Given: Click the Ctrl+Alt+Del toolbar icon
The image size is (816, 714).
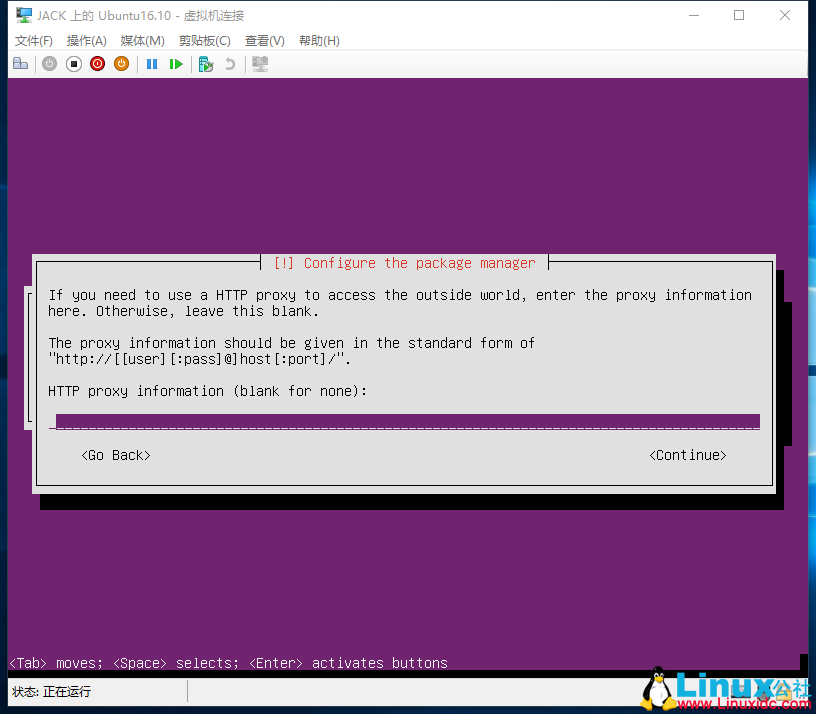Looking at the screenshot, I should pos(20,63).
